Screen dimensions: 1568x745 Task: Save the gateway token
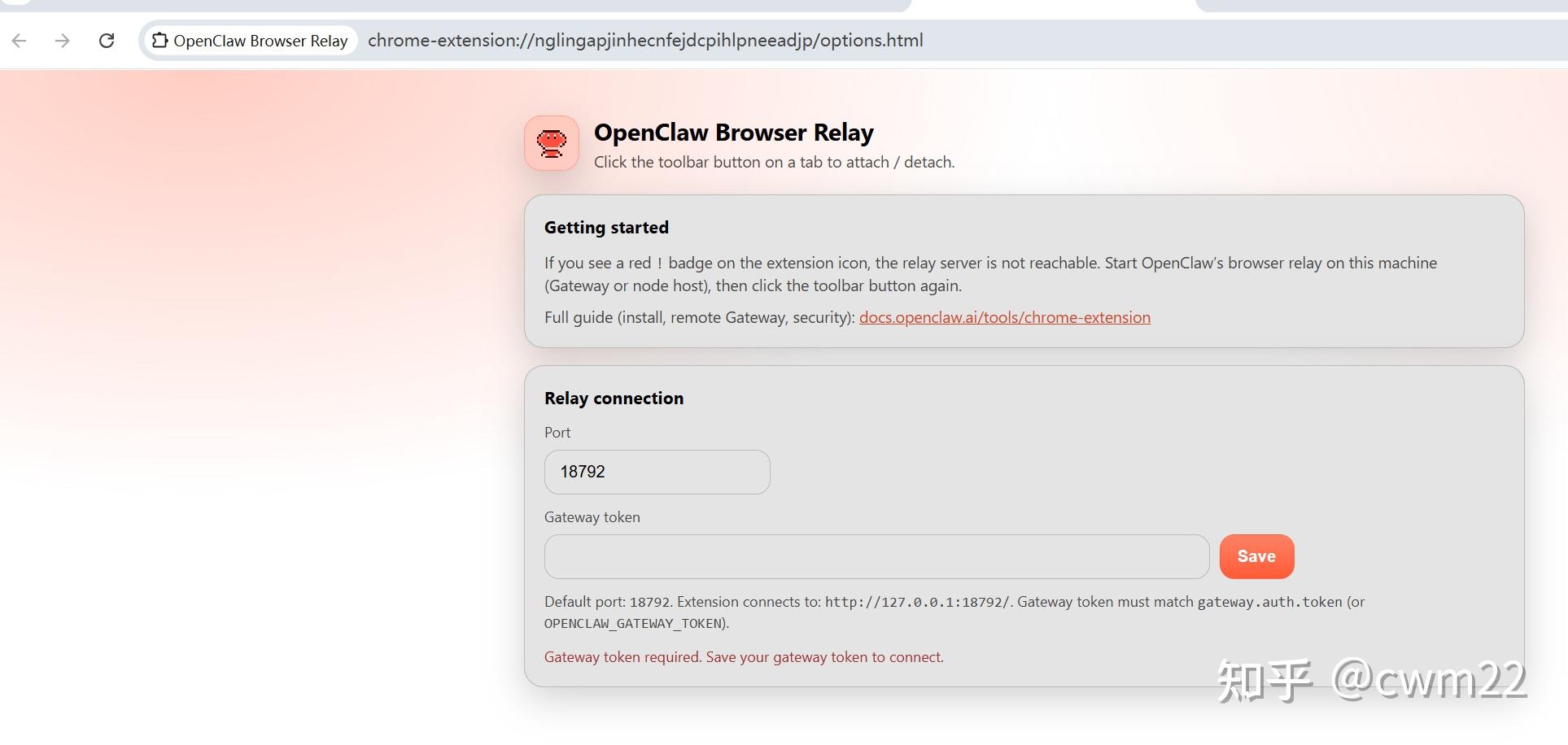(x=1257, y=556)
